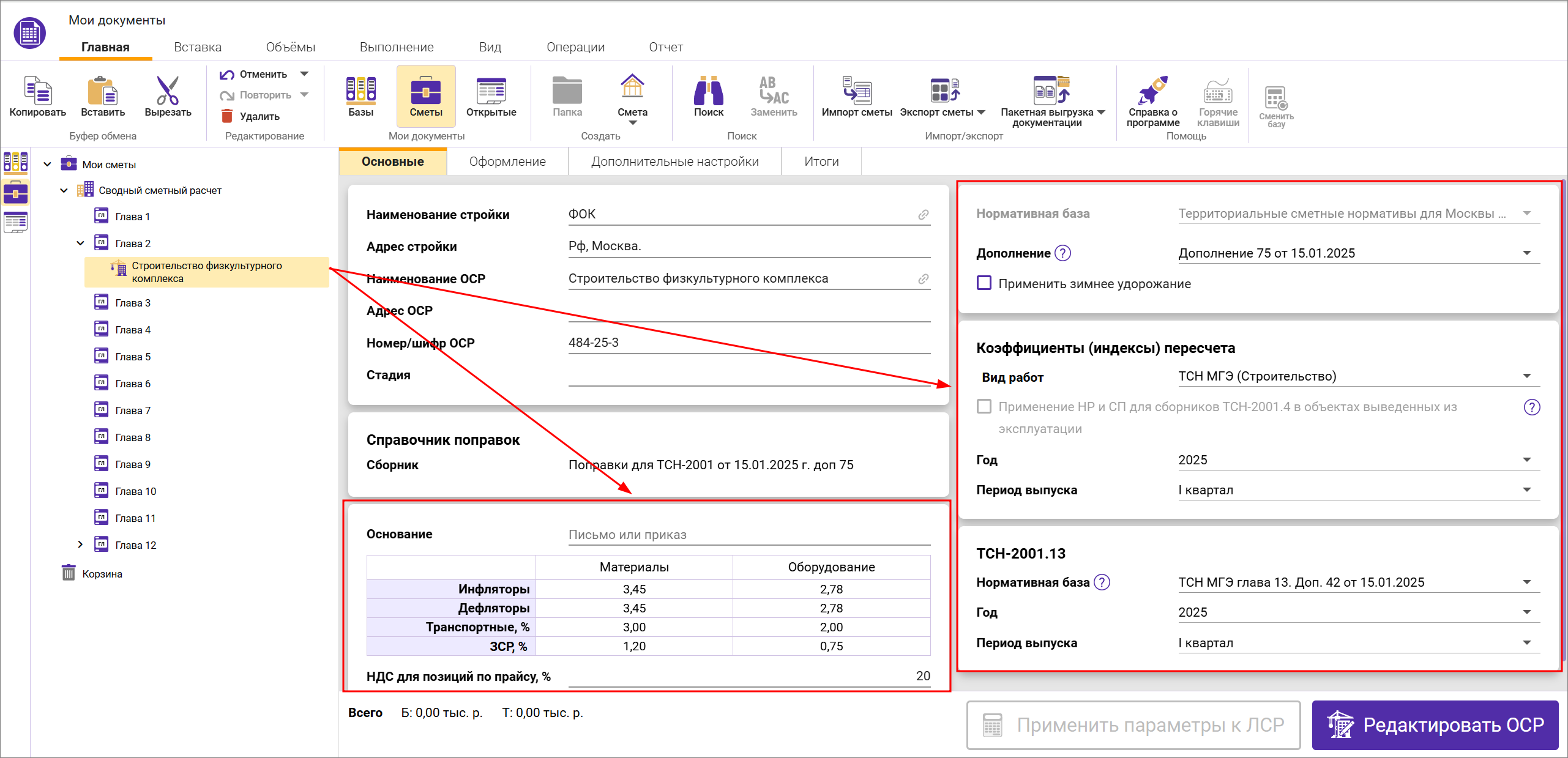Open Справка о программе rocket icon

click(x=1152, y=91)
